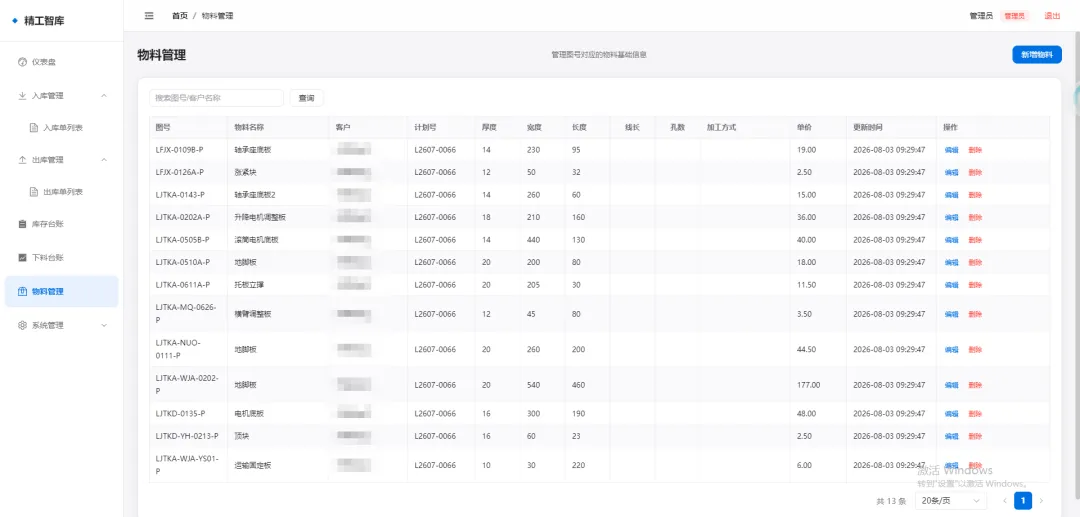Click cell LJTKD-YH-0213-P

(187, 436)
